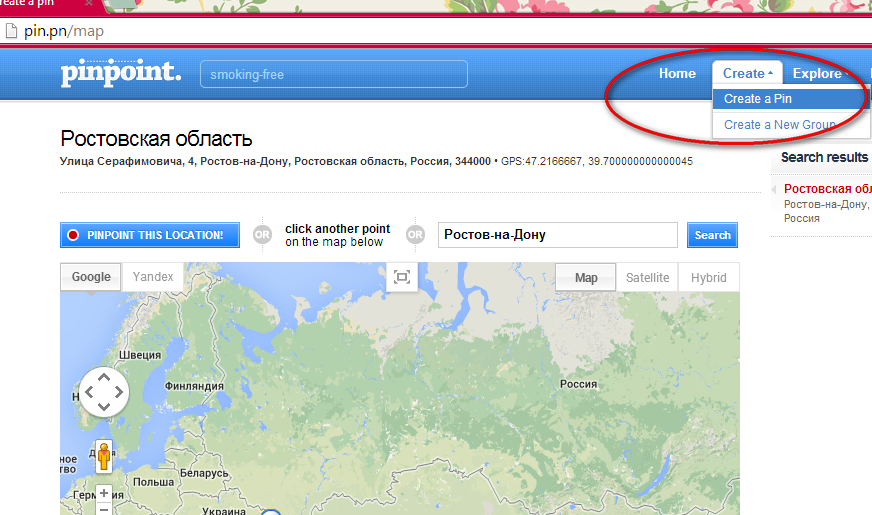Viewport: 872px width, 515px height.
Task: Select Hybrid map view
Action: tap(708, 278)
